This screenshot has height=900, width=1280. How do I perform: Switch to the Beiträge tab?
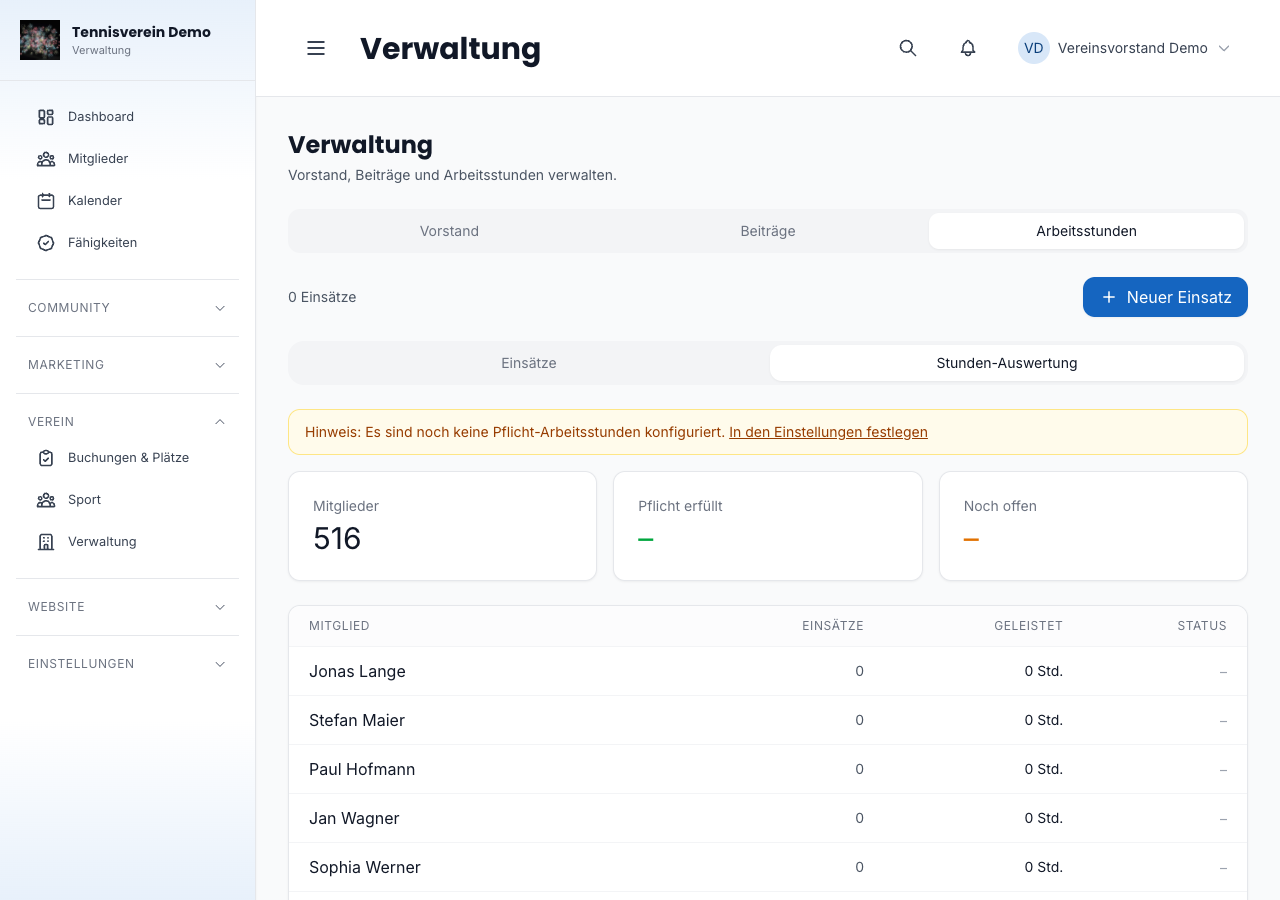point(768,231)
